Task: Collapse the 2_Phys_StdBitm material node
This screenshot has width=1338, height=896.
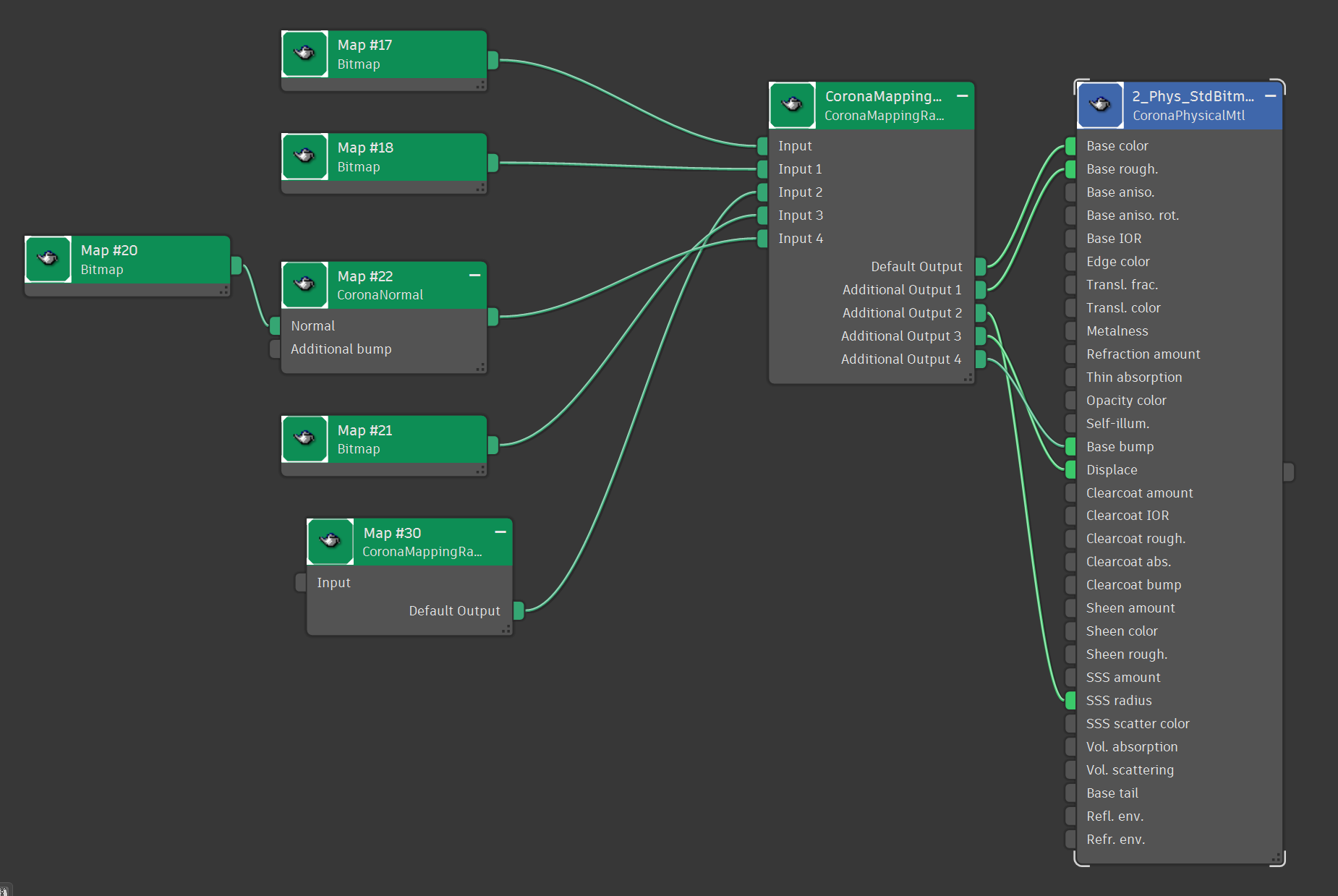Action: click(x=1270, y=95)
